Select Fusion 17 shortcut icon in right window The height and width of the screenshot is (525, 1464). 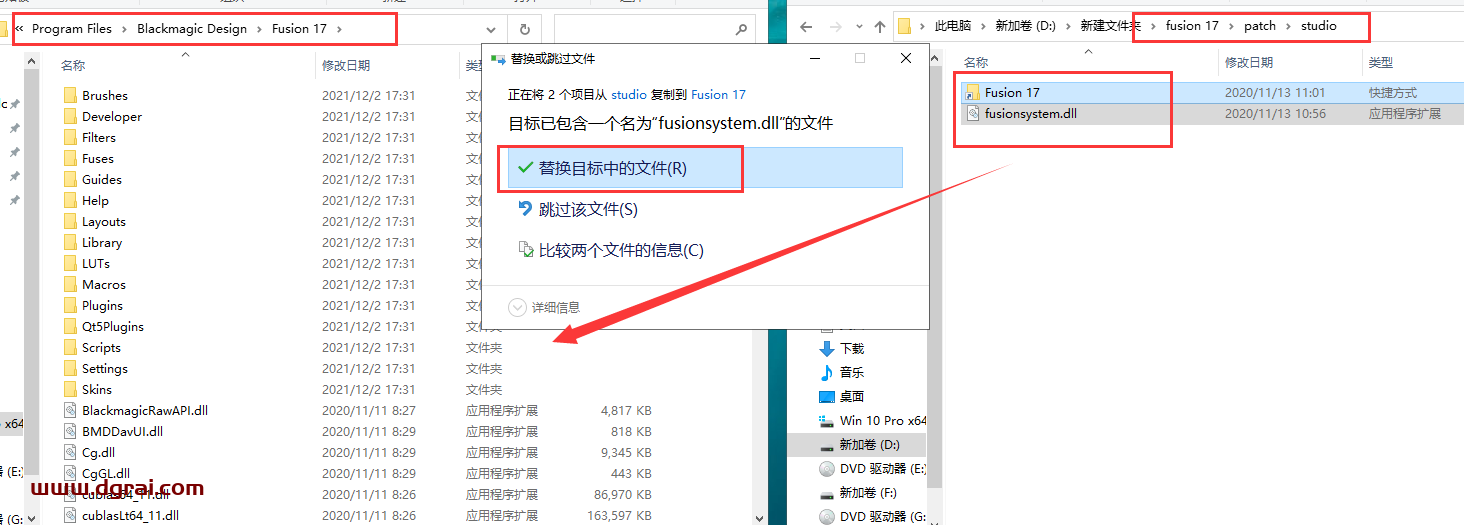tap(973, 93)
